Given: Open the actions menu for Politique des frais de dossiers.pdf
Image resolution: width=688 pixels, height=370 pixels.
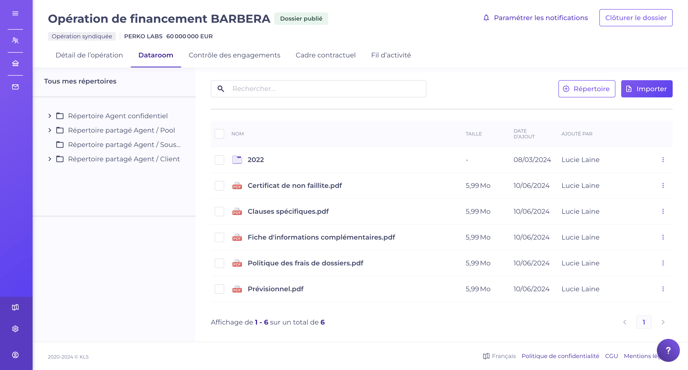Looking at the screenshot, I should click(663, 263).
